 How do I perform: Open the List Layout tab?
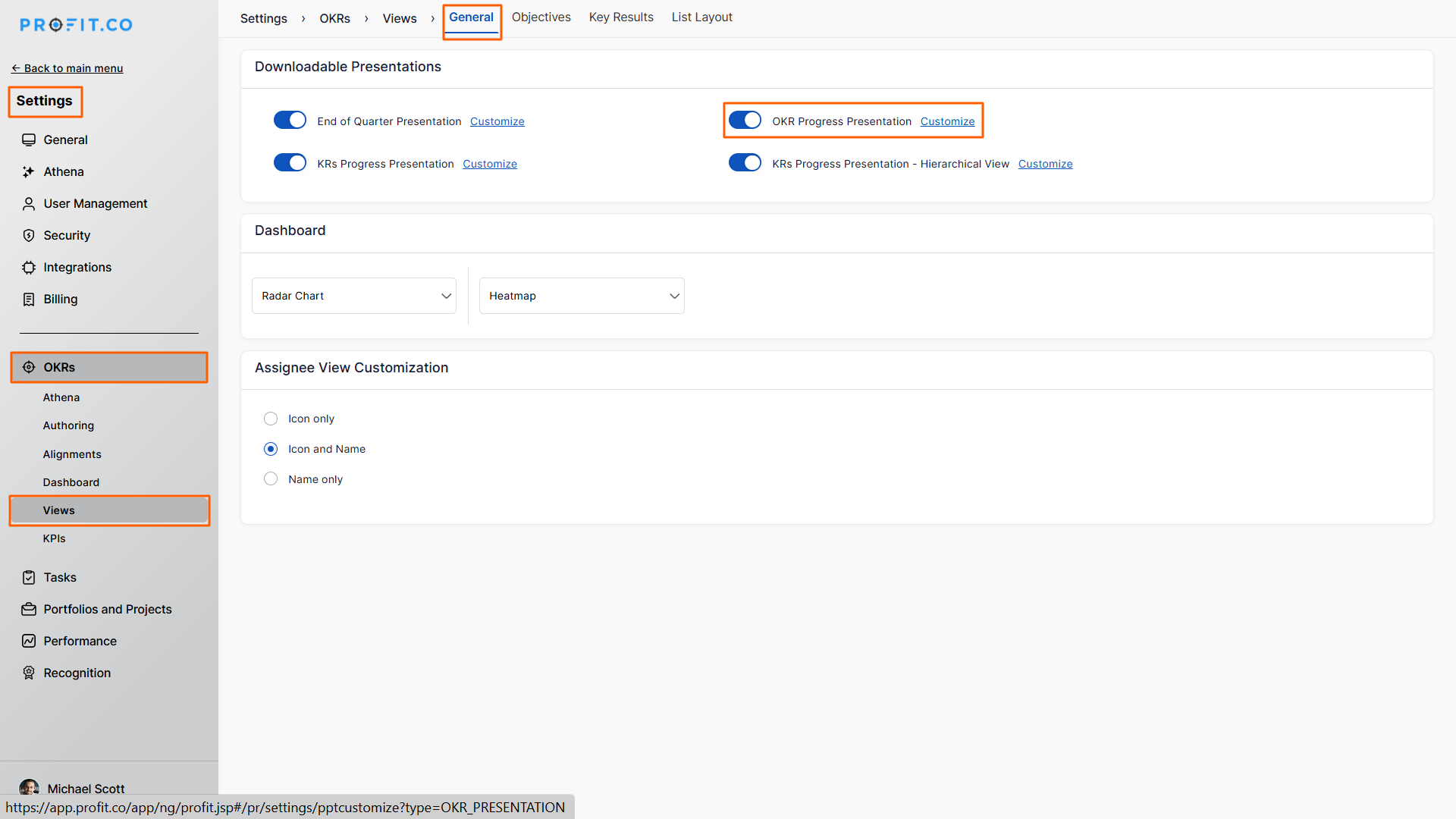(701, 17)
